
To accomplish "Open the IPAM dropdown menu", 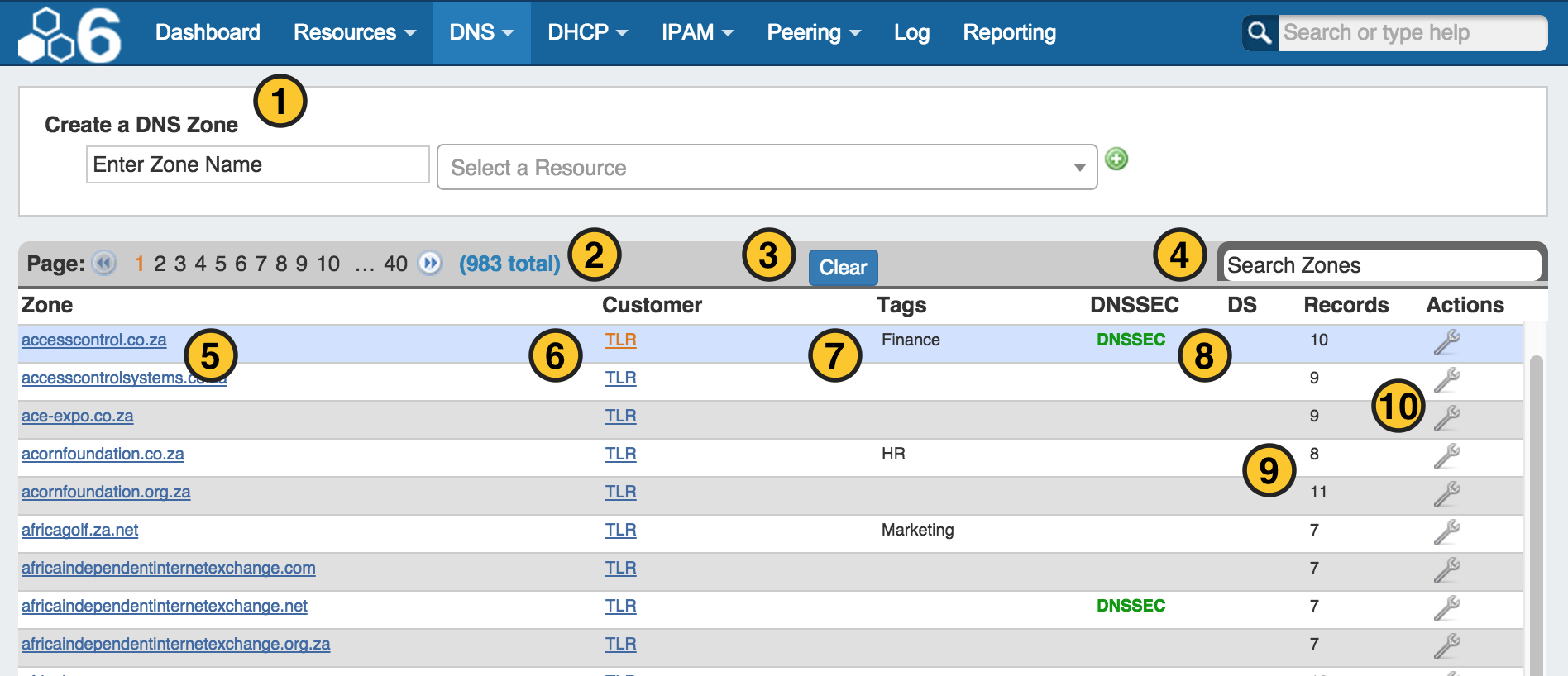I will pyautogui.click(x=697, y=33).
